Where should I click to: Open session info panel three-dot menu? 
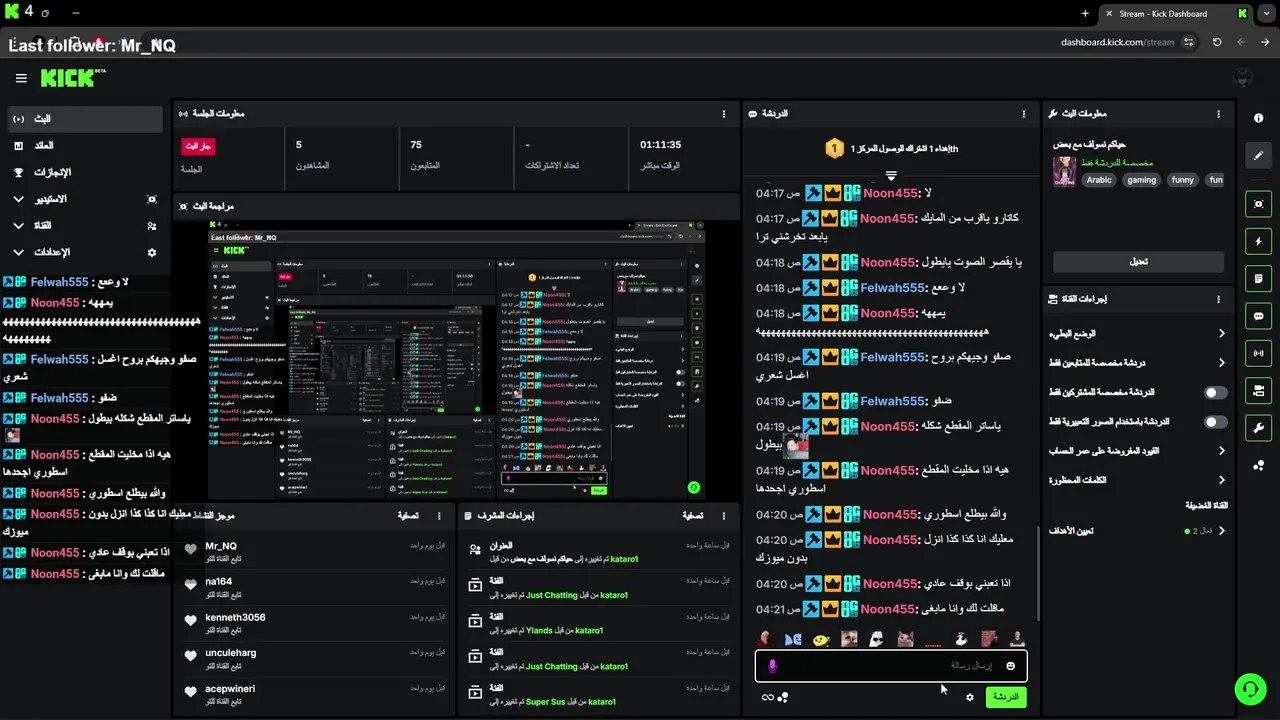[x=724, y=114]
